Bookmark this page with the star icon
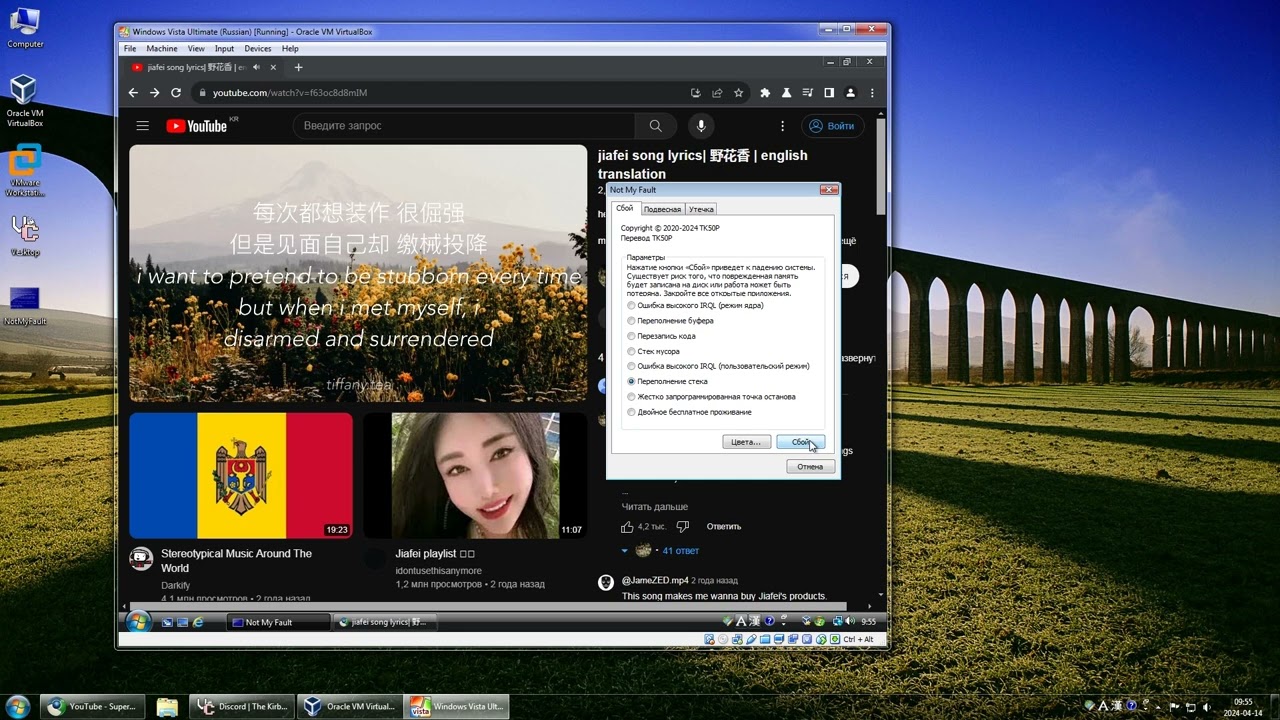Screen dimensions: 1280x720 [739, 93]
